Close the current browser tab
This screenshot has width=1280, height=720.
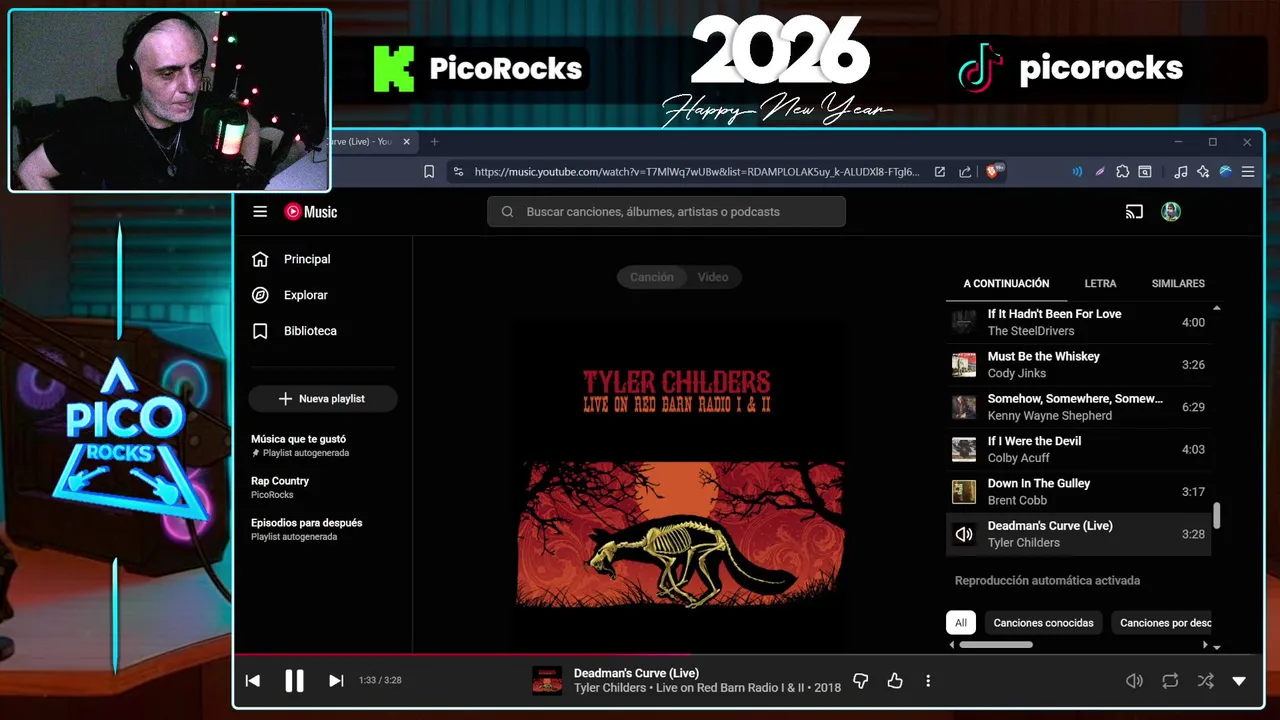(406, 142)
